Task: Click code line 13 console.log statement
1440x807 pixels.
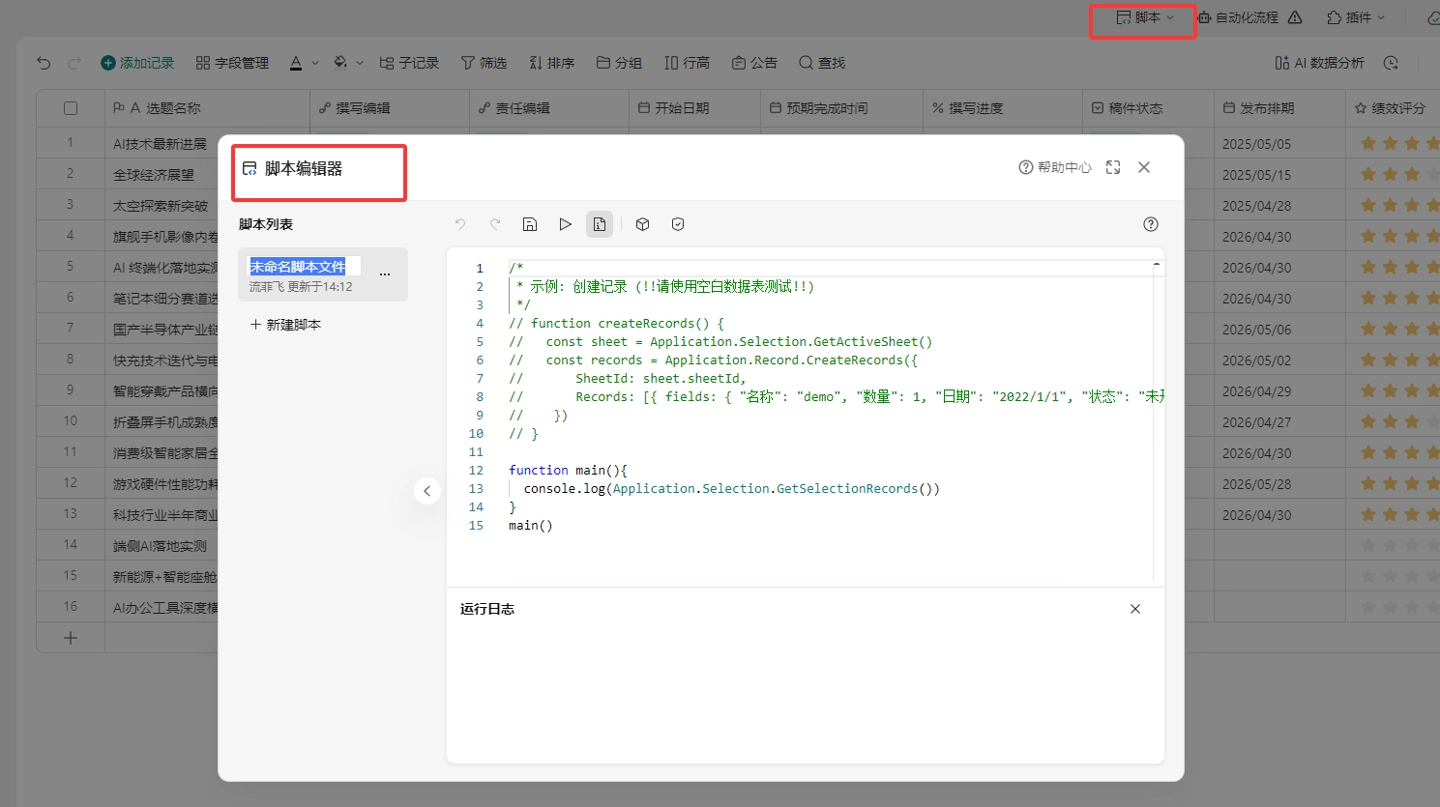Action: [732, 489]
